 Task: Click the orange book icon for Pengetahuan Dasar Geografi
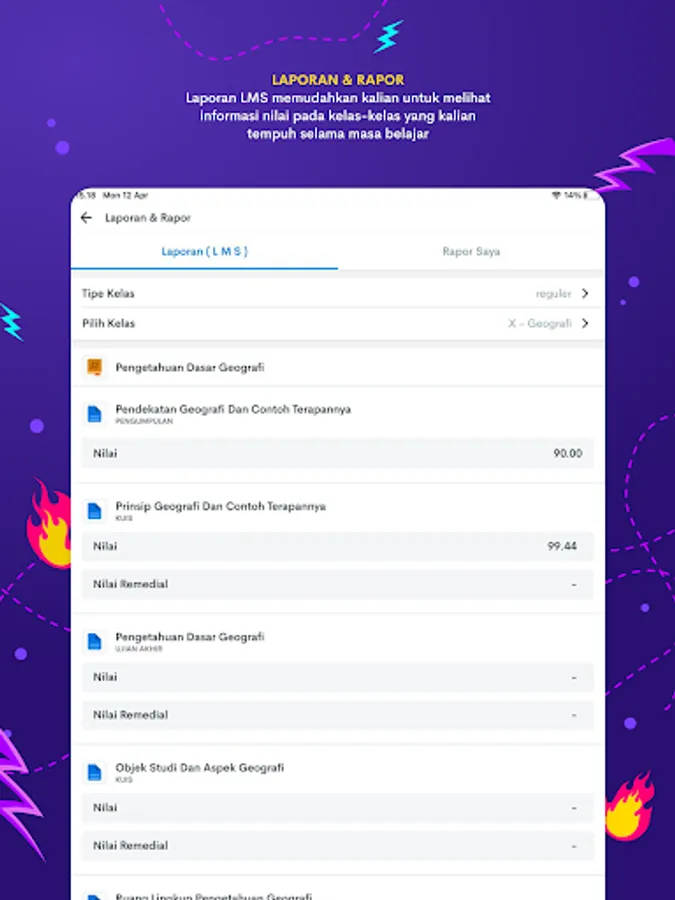94,367
